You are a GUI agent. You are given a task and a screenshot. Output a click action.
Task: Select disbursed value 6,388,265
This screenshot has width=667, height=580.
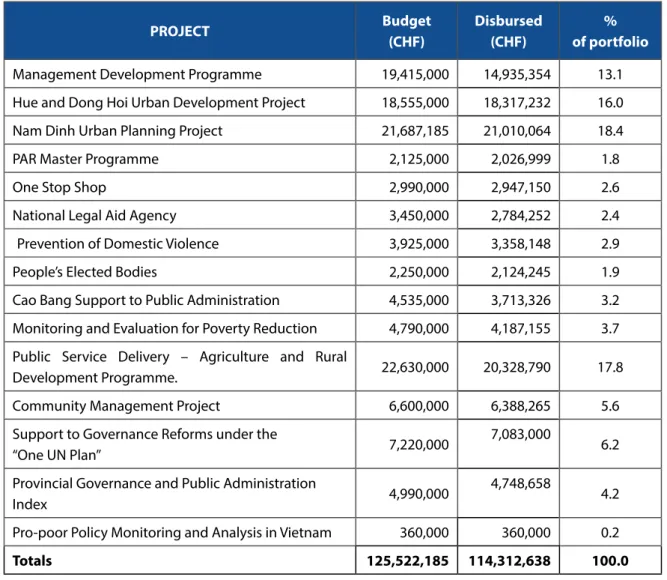(521, 406)
